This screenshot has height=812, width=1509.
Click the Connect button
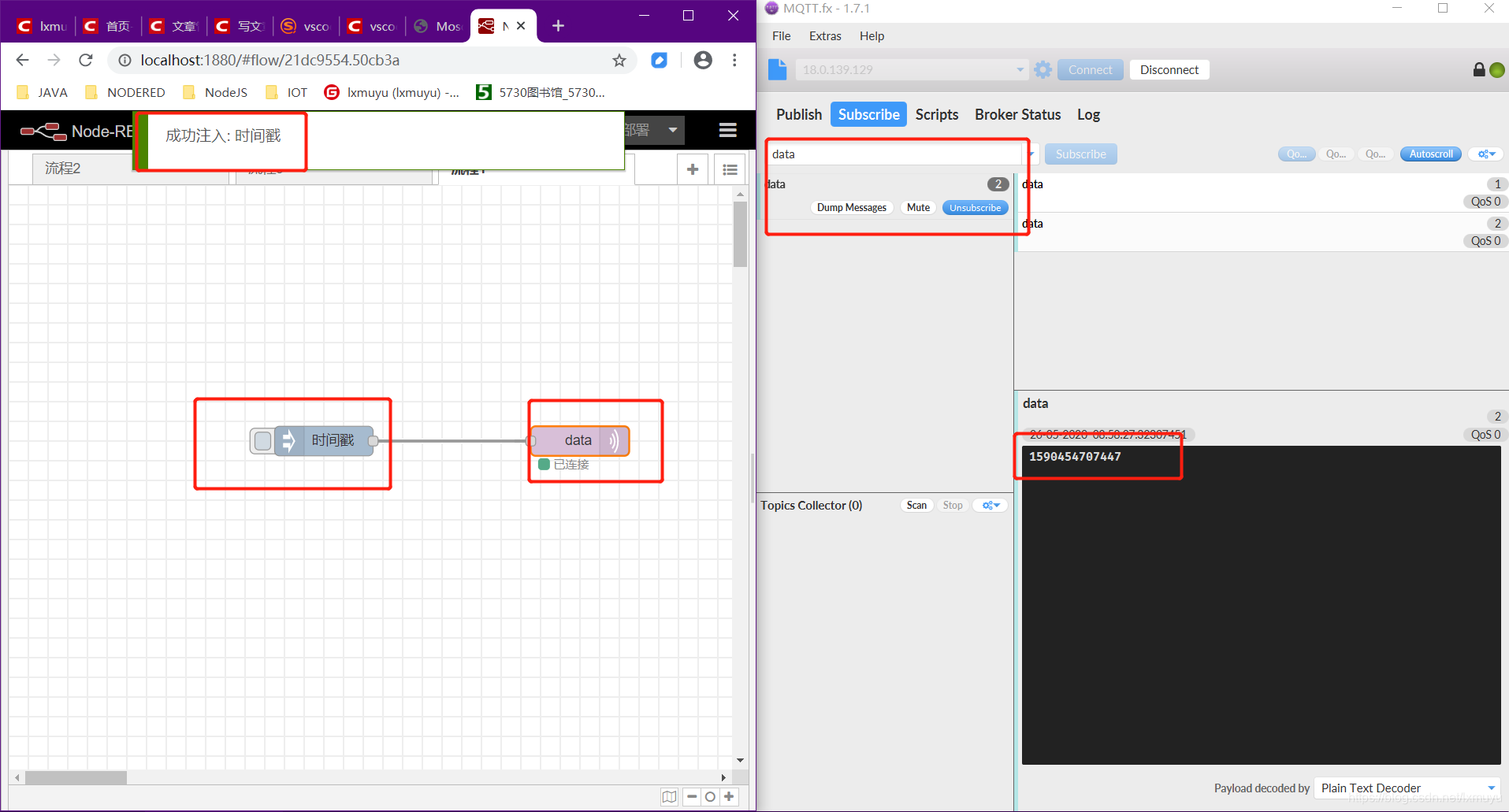pos(1090,69)
